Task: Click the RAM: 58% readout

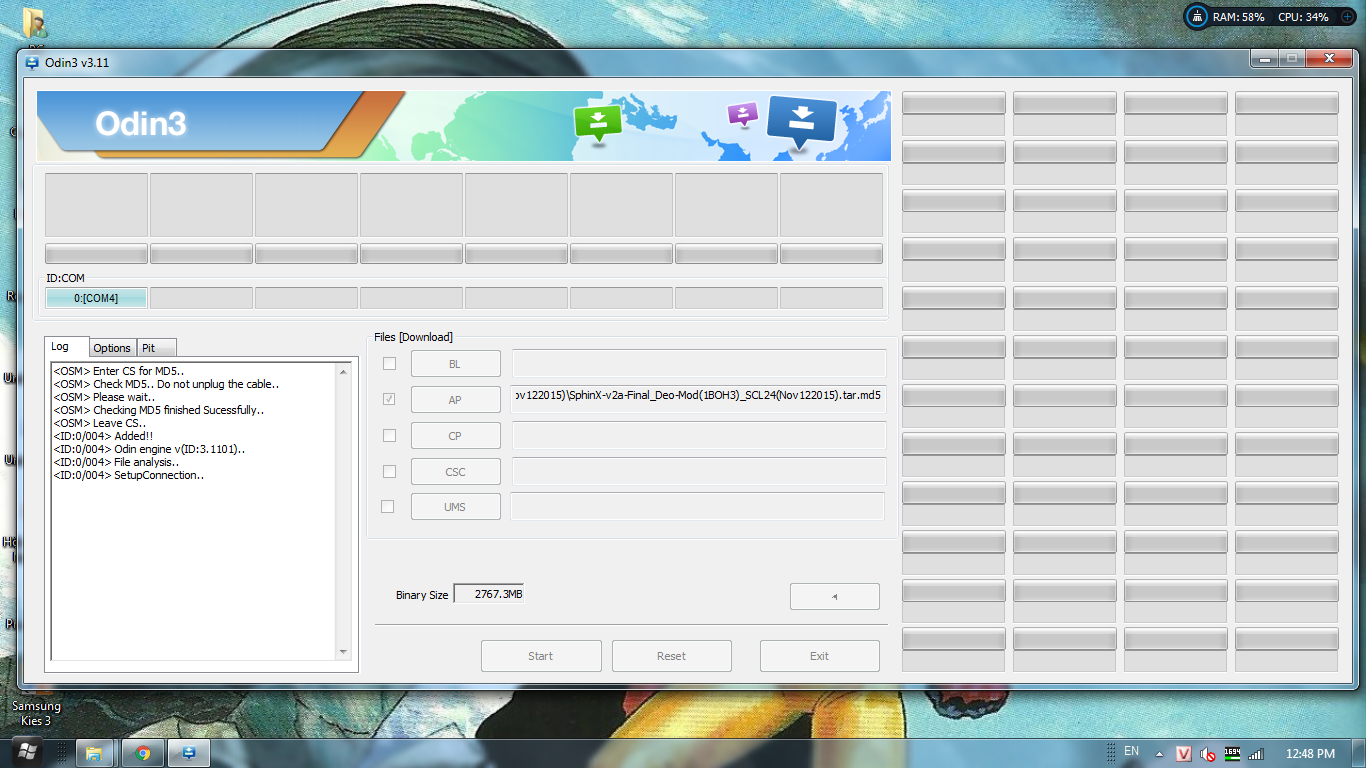Action: point(1239,17)
